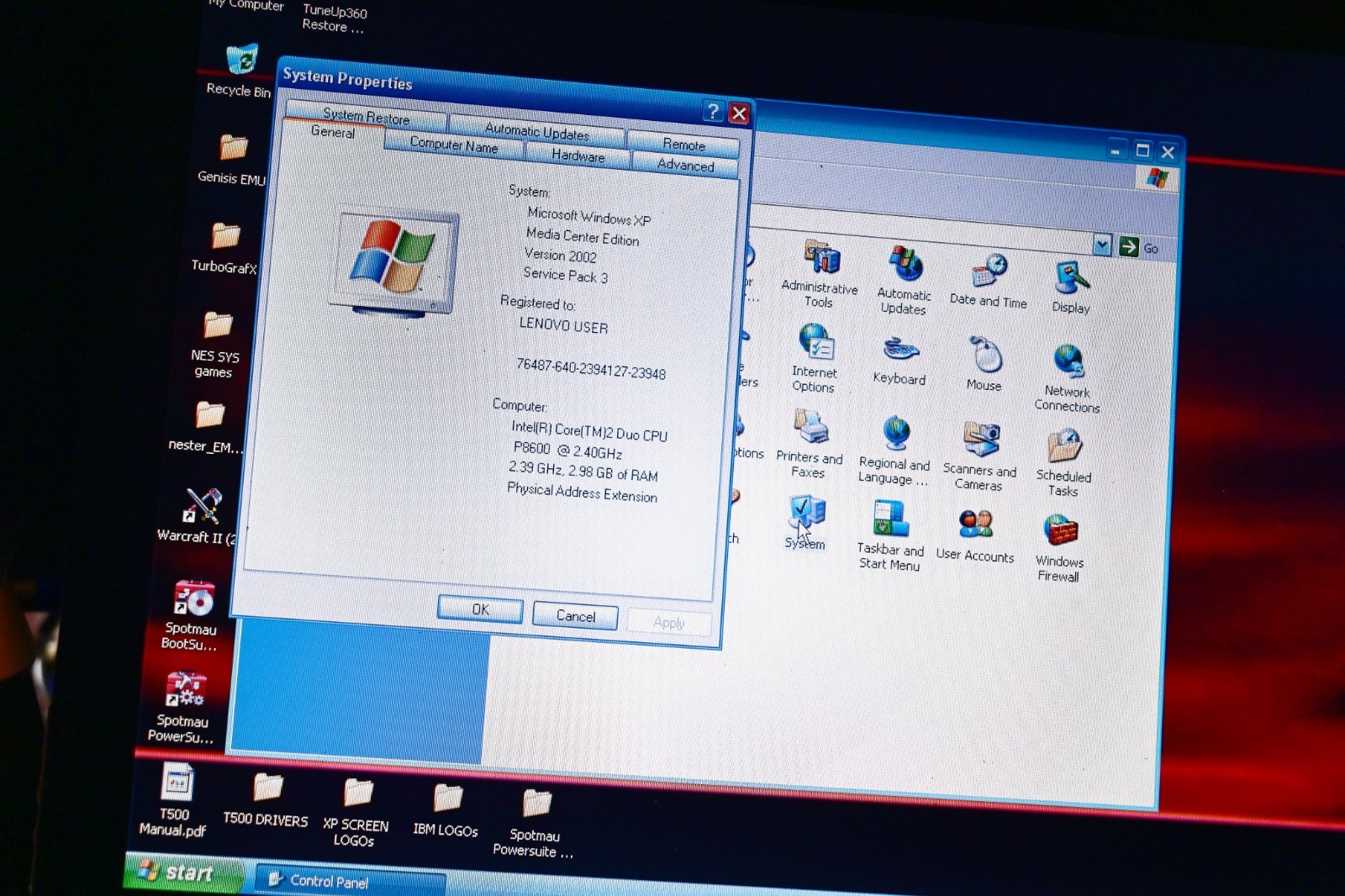
Task: Click the Go button in address bar
Action: click(x=1139, y=248)
